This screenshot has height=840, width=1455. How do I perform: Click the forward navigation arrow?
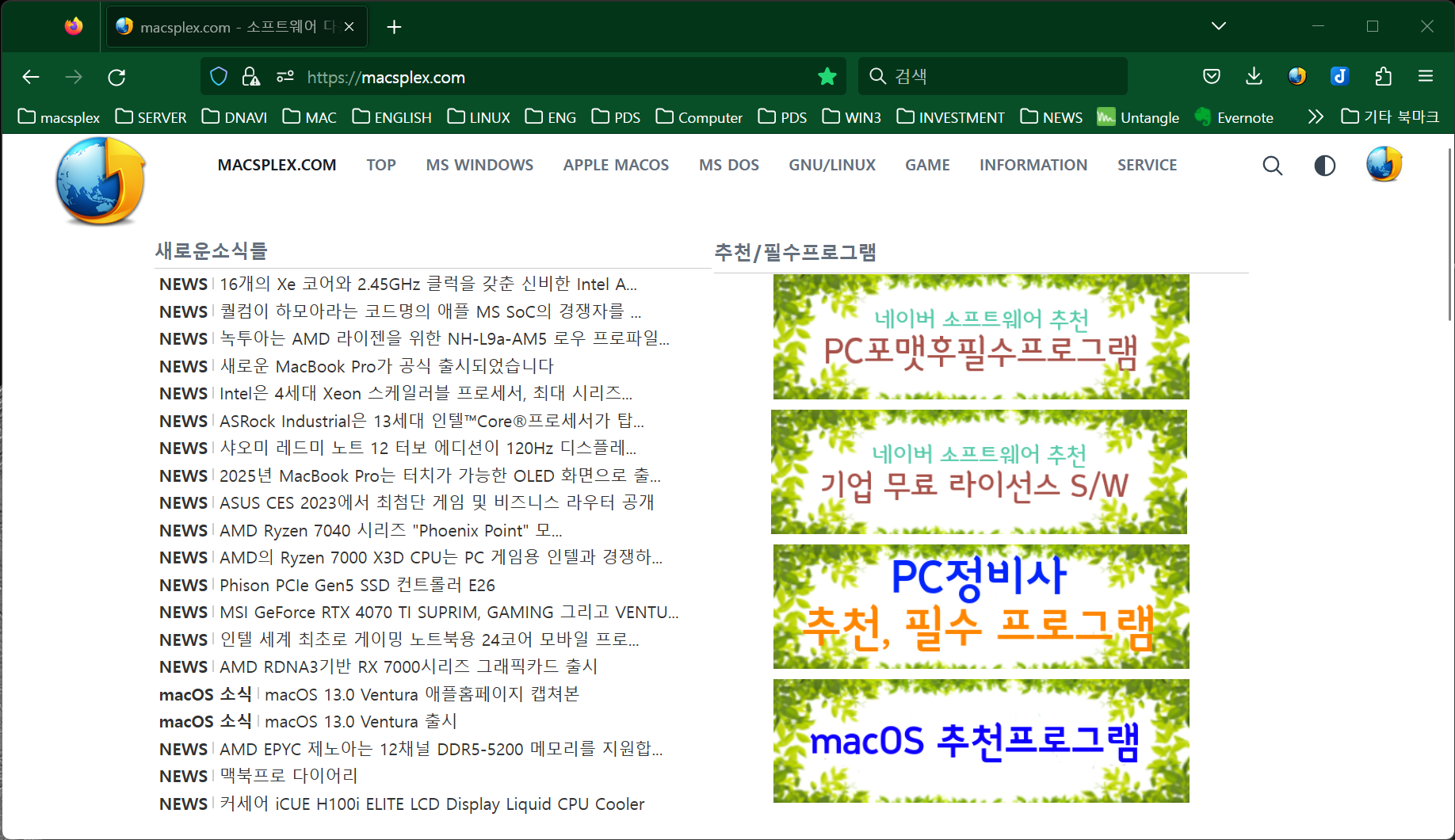point(74,77)
